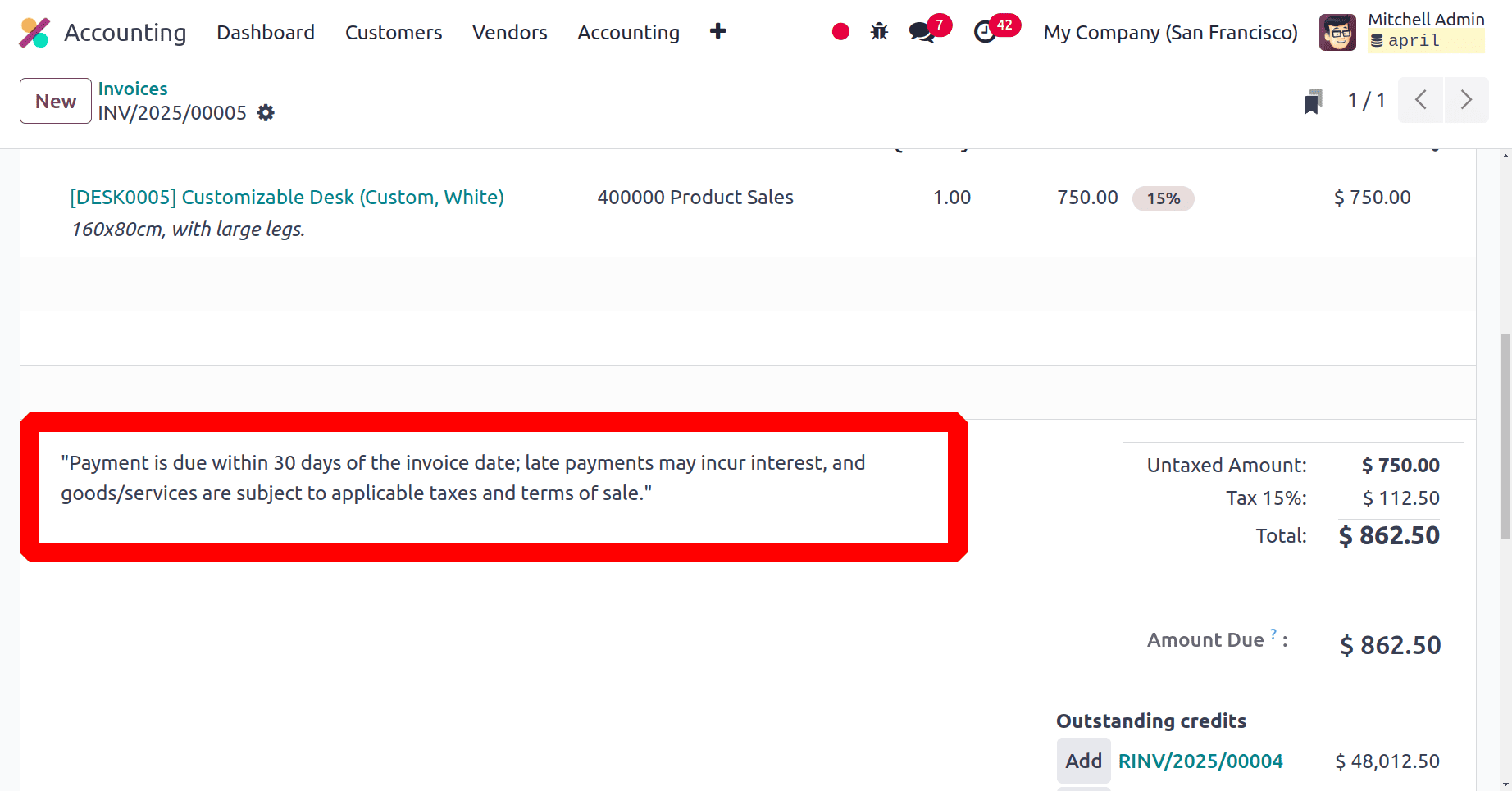Viewport: 1512px width, 791px height.
Task: Click the quantity 1.00 cell
Action: click(952, 198)
